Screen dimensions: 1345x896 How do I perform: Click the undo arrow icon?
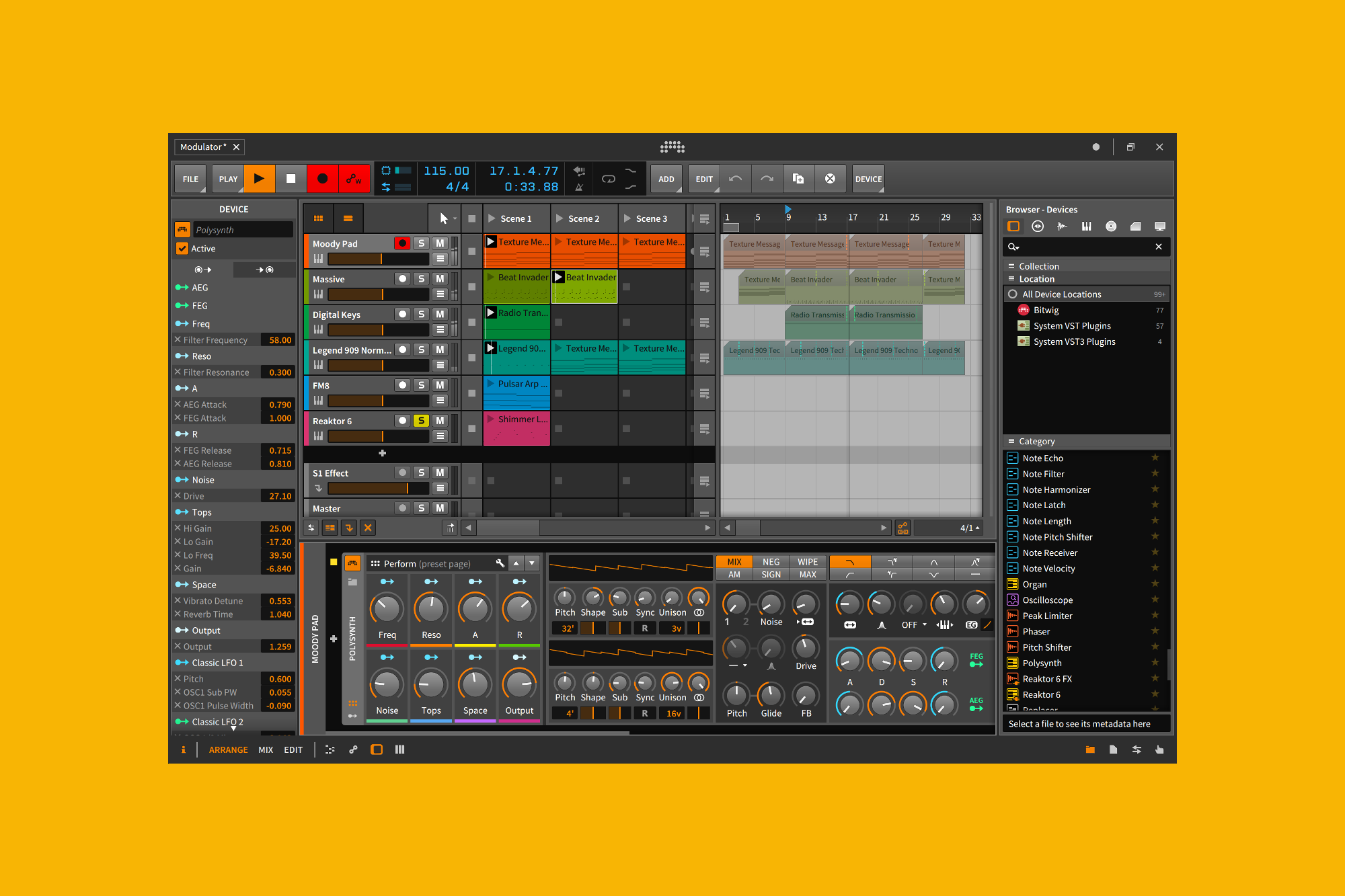click(x=735, y=179)
